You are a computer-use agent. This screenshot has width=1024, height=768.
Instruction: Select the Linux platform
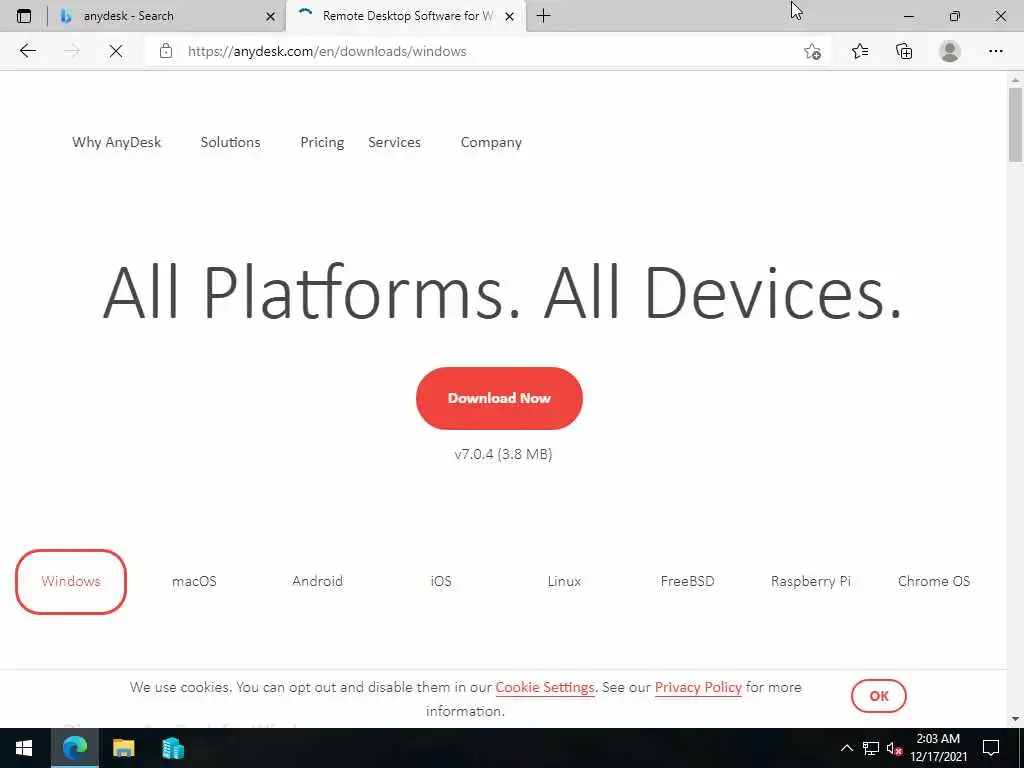point(564,581)
